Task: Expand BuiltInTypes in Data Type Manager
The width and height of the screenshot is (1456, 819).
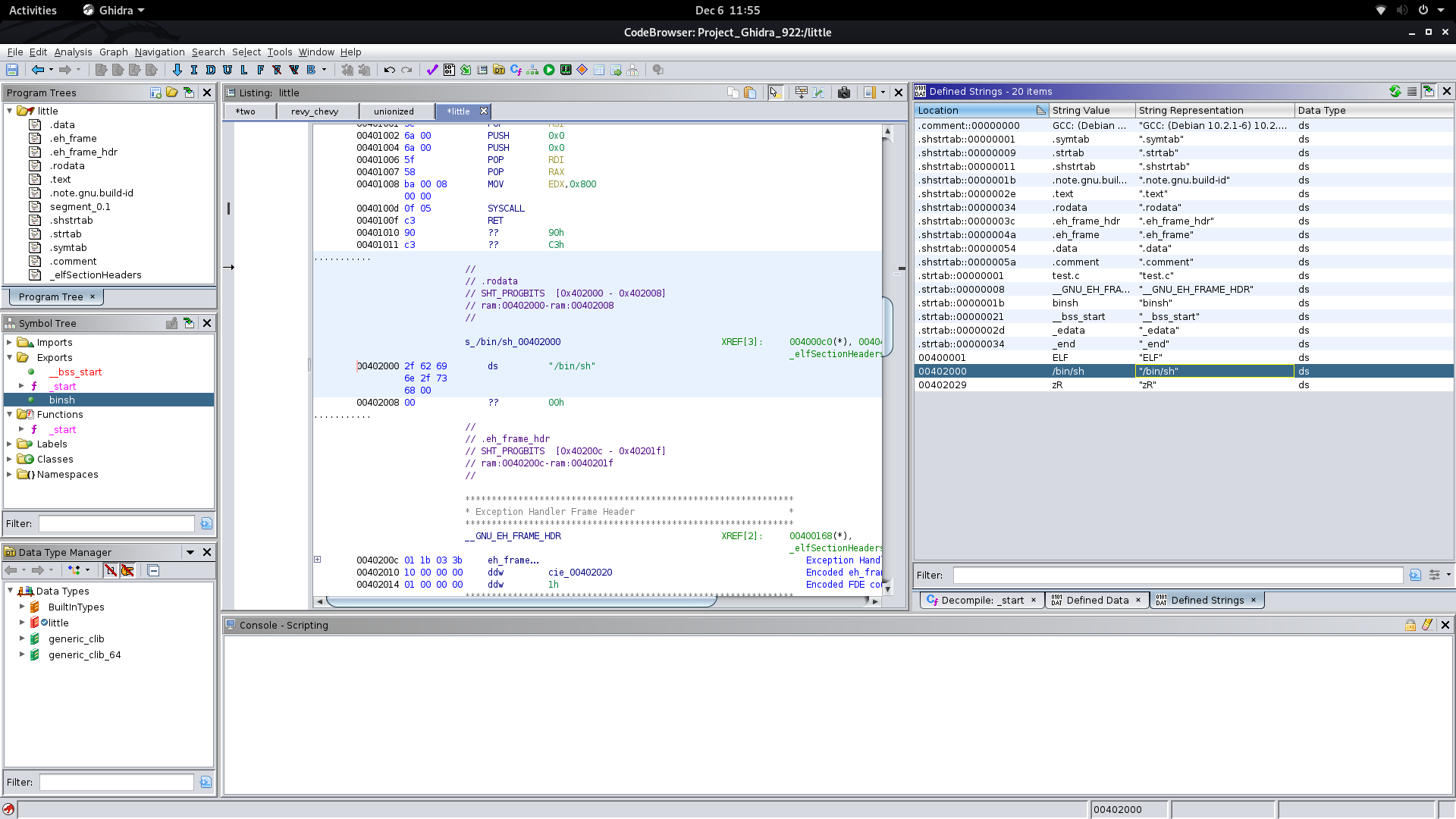Action: pos(22,607)
